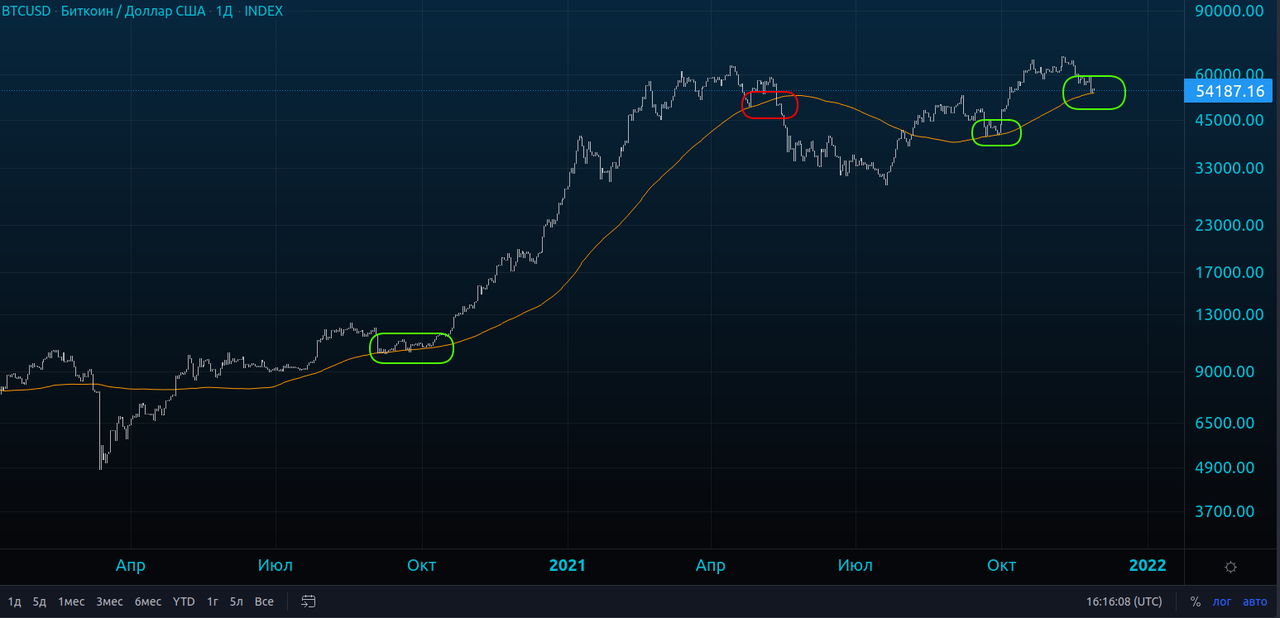
Task: Select the YTD time range
Action: tap(184, 602)
